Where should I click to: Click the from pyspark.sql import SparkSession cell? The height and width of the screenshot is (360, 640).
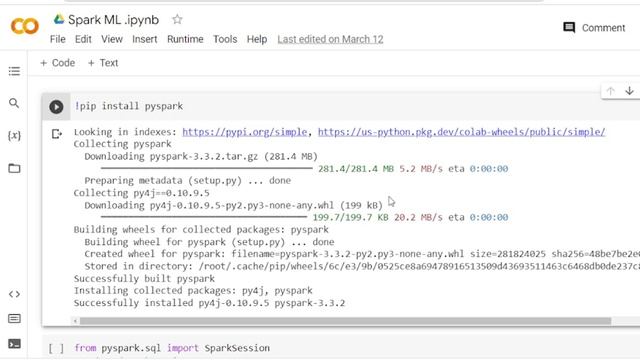172,348
